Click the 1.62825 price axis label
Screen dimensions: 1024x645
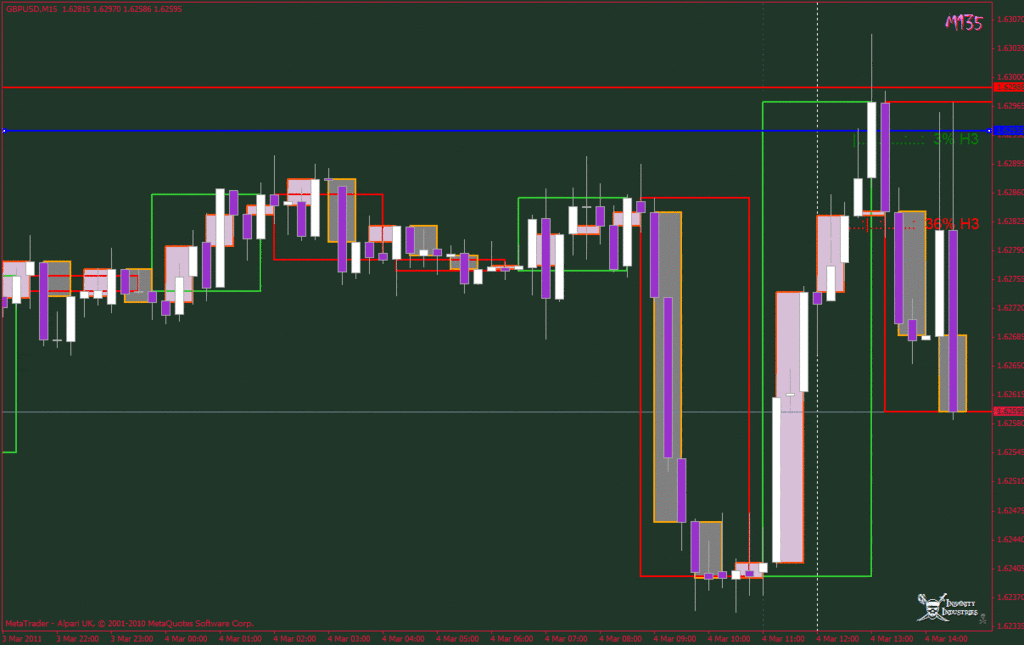(x=1010, y=221)
